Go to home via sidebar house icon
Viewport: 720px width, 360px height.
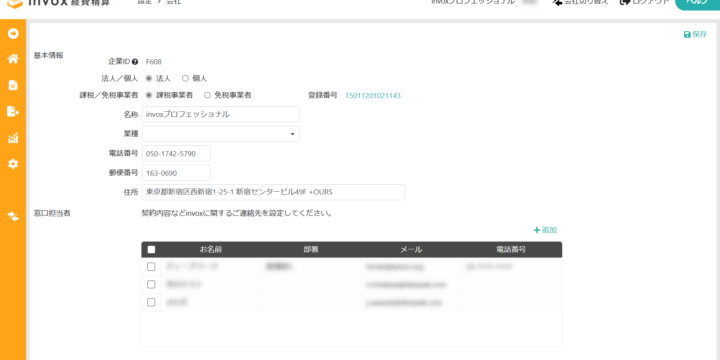(x=13, y=59)
